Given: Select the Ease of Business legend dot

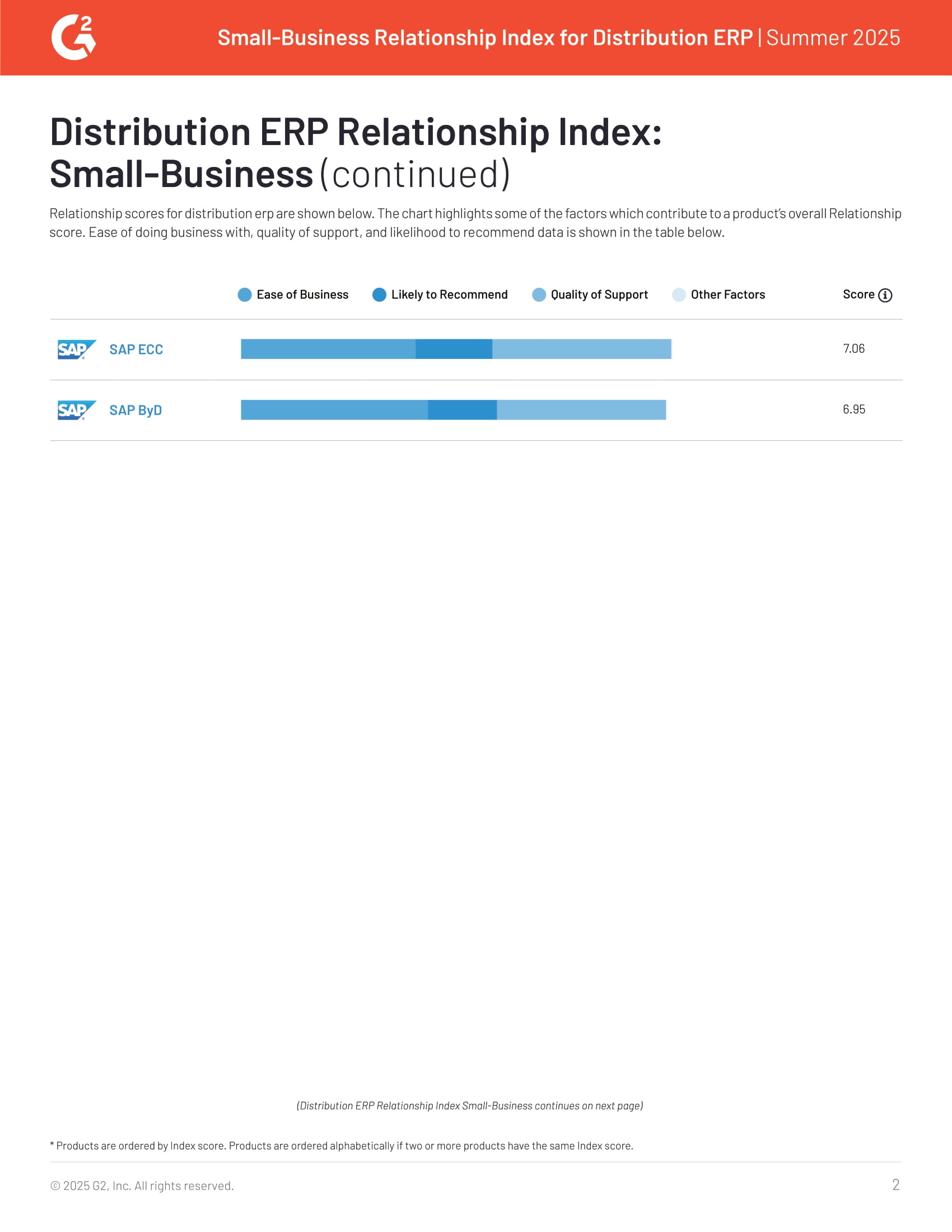Looking at the screenshot, I should click(245, 295).
